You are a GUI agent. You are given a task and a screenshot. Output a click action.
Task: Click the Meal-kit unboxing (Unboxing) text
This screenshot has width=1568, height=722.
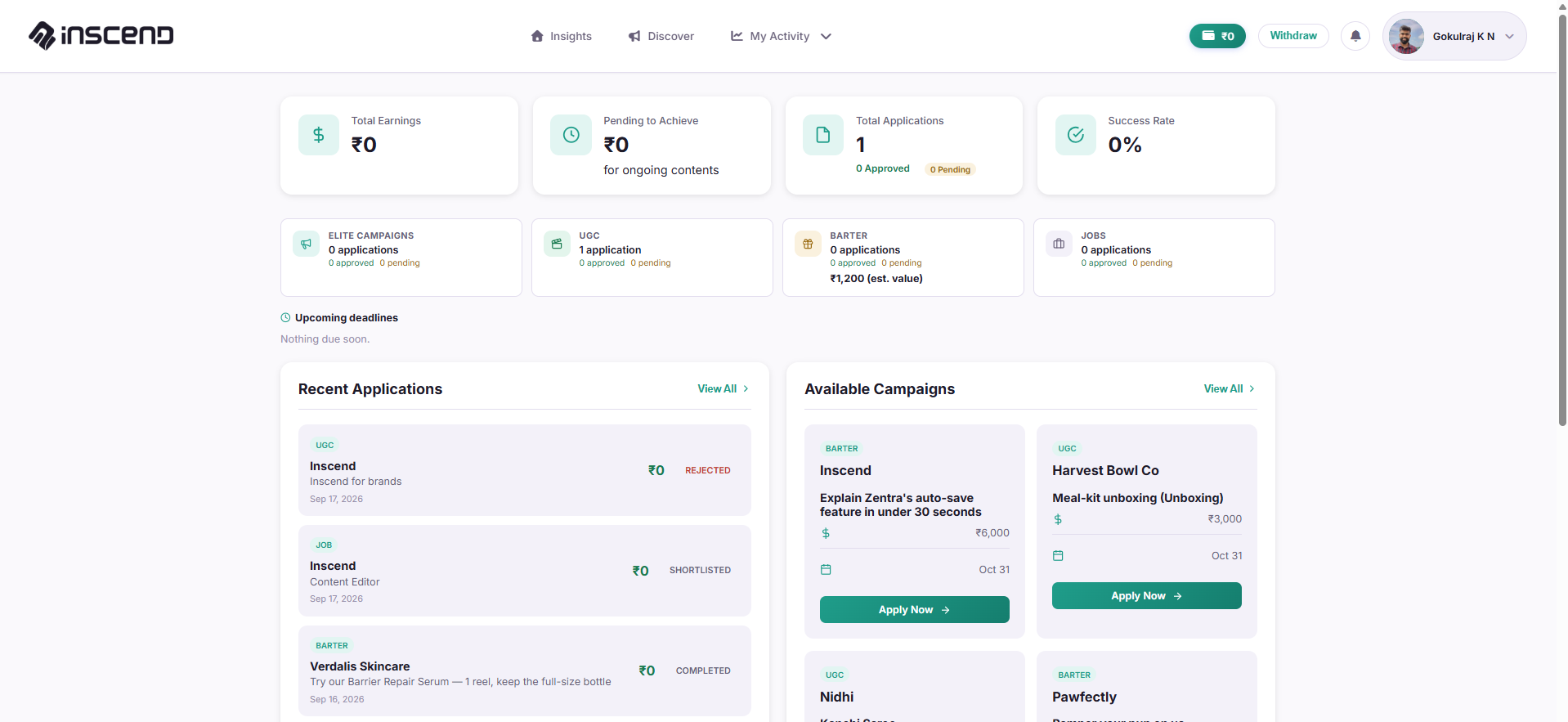tap(1138, 498)
